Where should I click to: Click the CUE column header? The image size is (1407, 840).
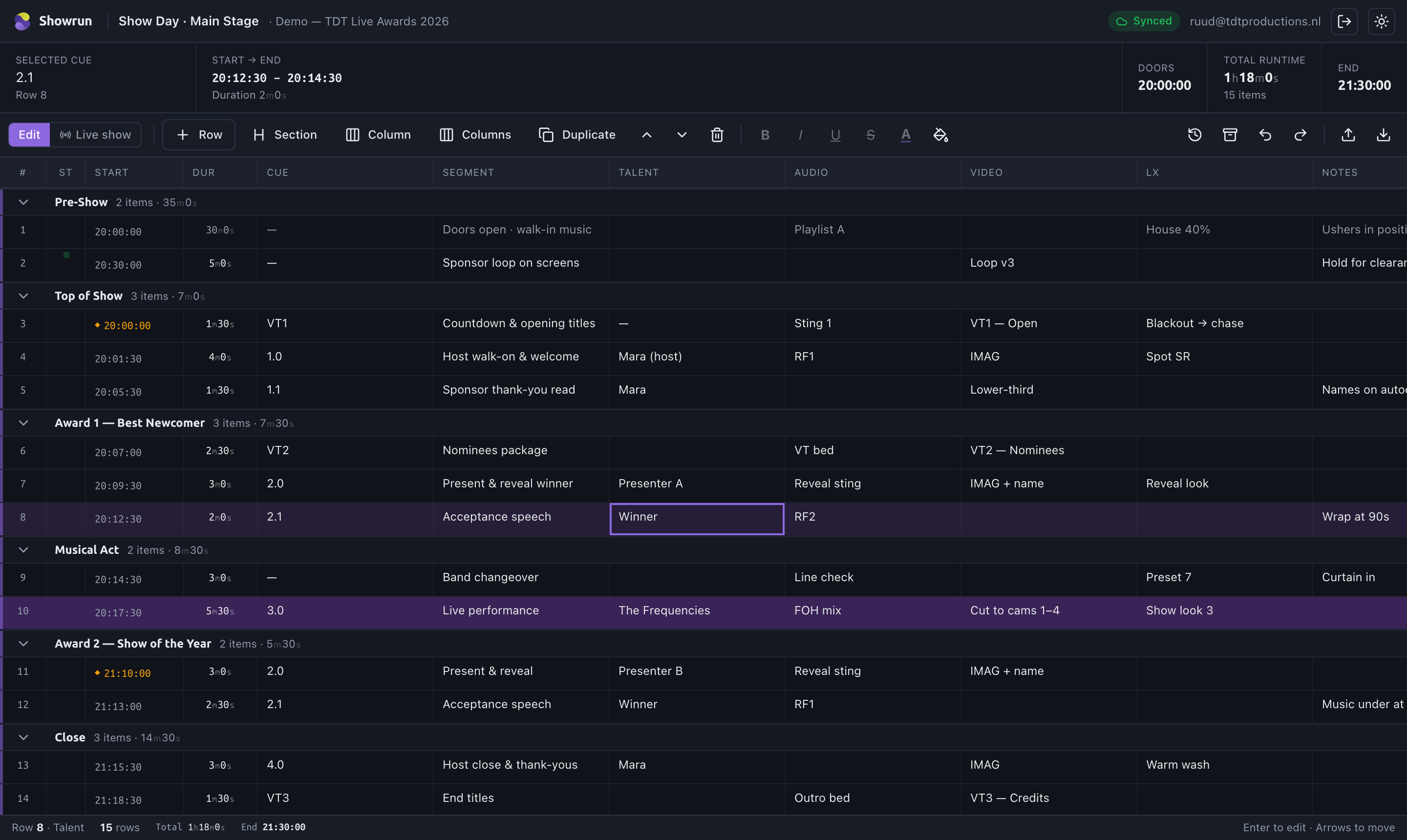click(345, 173)
